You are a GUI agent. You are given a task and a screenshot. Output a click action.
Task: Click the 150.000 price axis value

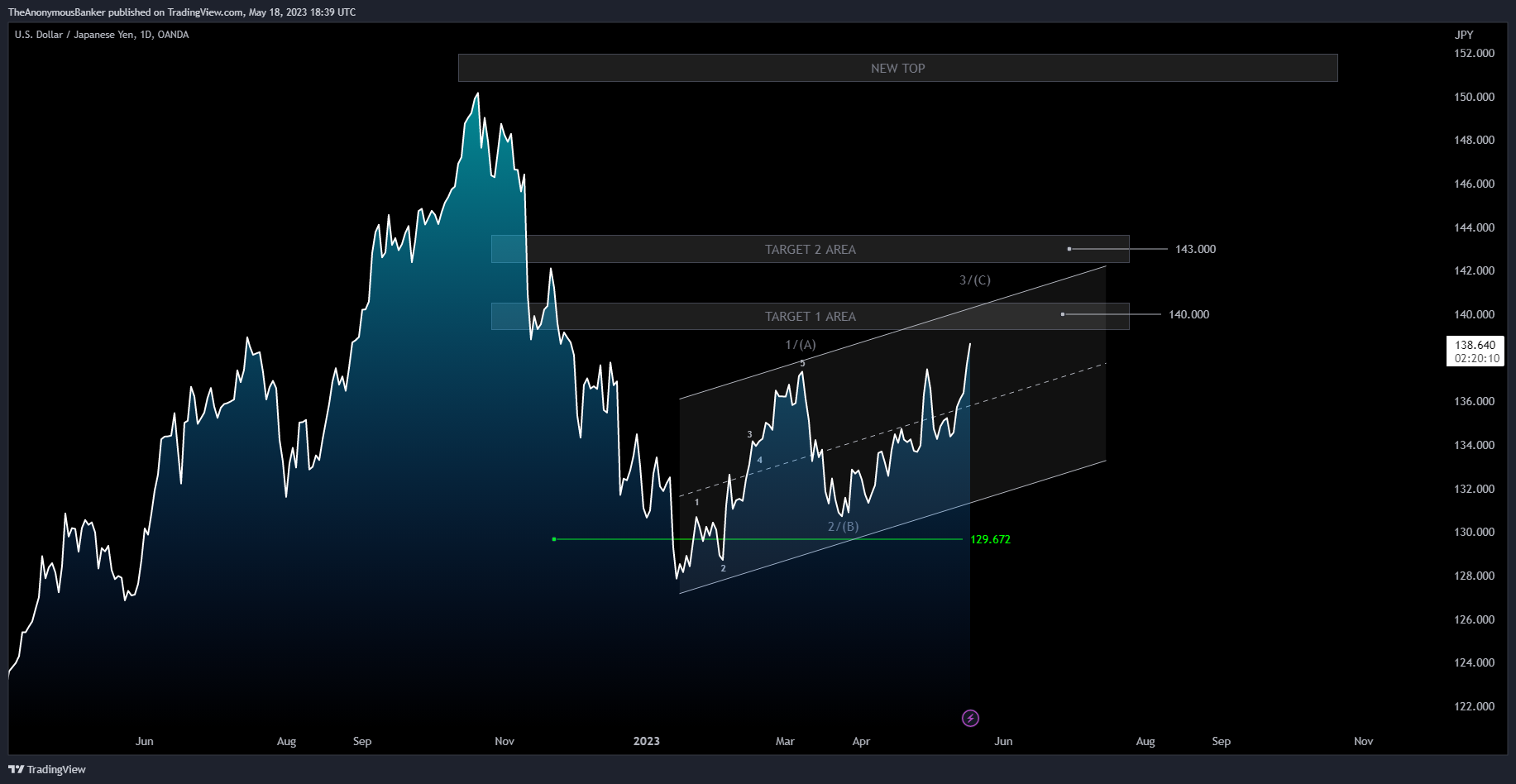coord(1474,97)
